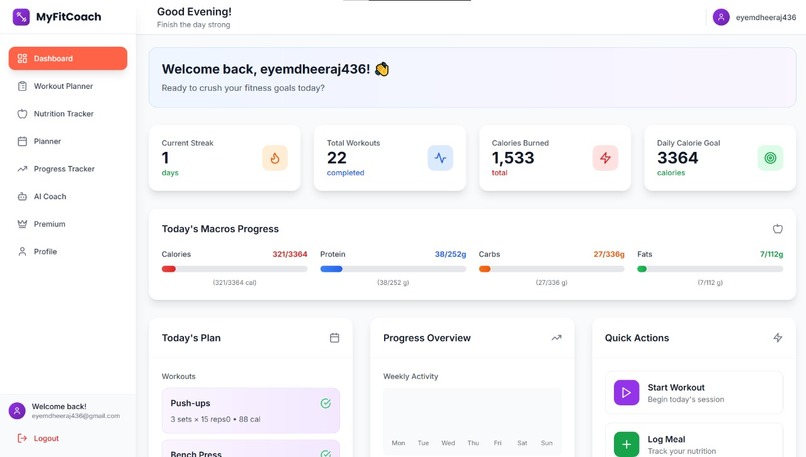Viewport: 806px width, 457px height.
Task: Click the Total Workouts activity icon
Action: (441, 158)
